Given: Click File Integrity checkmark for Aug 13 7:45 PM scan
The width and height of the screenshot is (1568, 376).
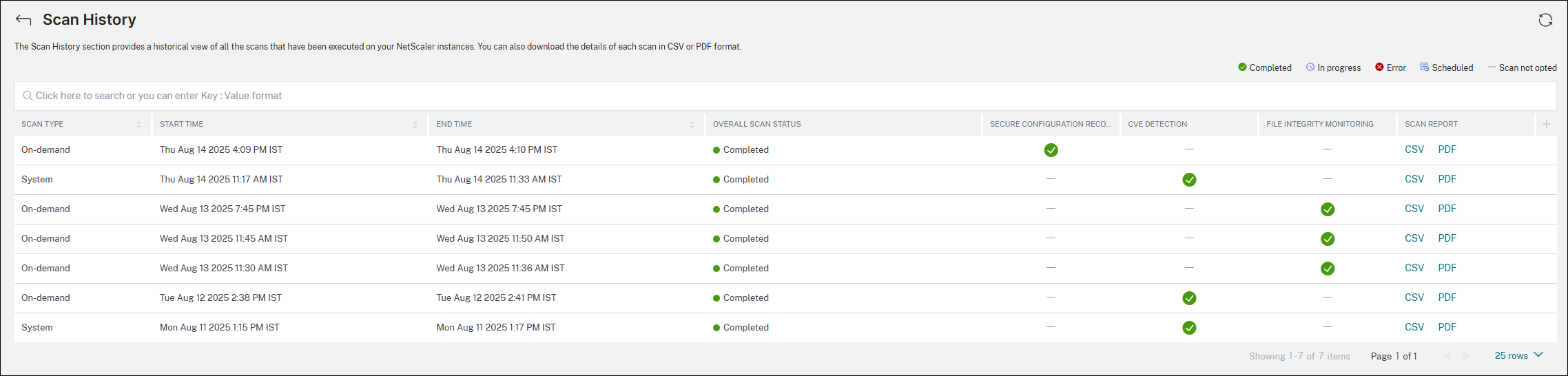Looking at the screenshot, I should tap(1328, 209).
